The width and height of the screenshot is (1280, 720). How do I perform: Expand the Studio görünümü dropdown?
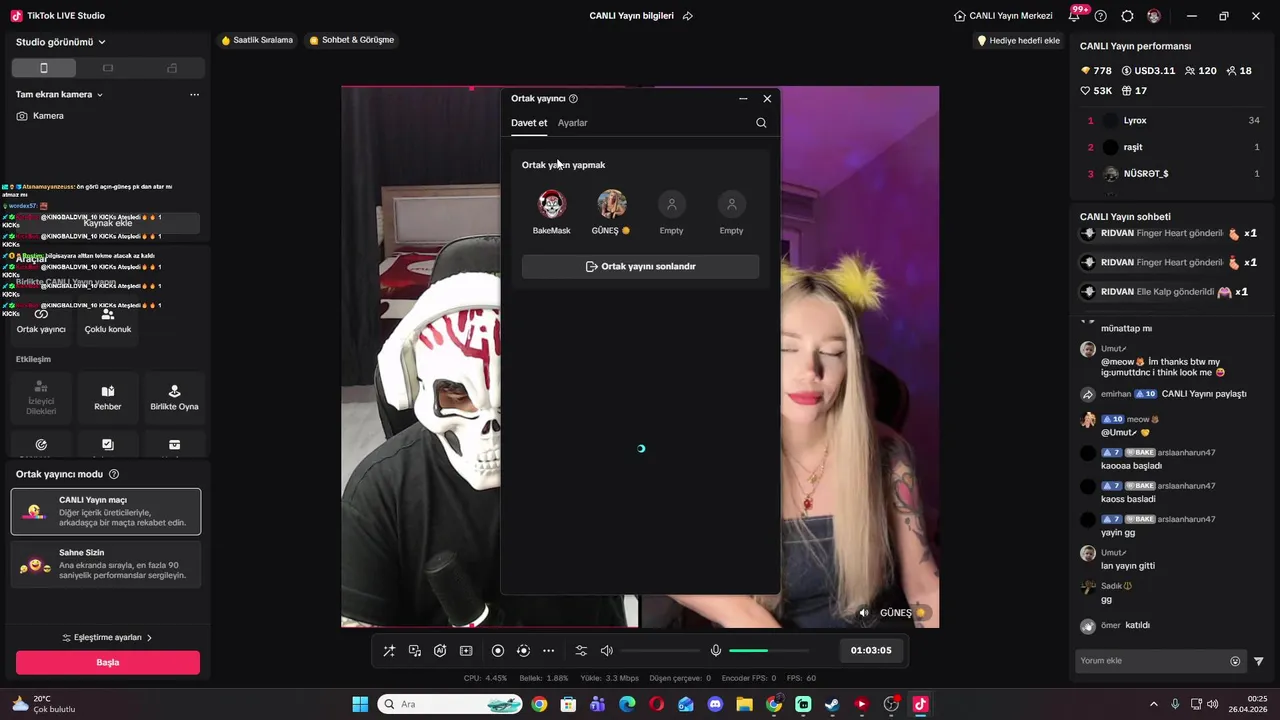[x=61, y=42]
